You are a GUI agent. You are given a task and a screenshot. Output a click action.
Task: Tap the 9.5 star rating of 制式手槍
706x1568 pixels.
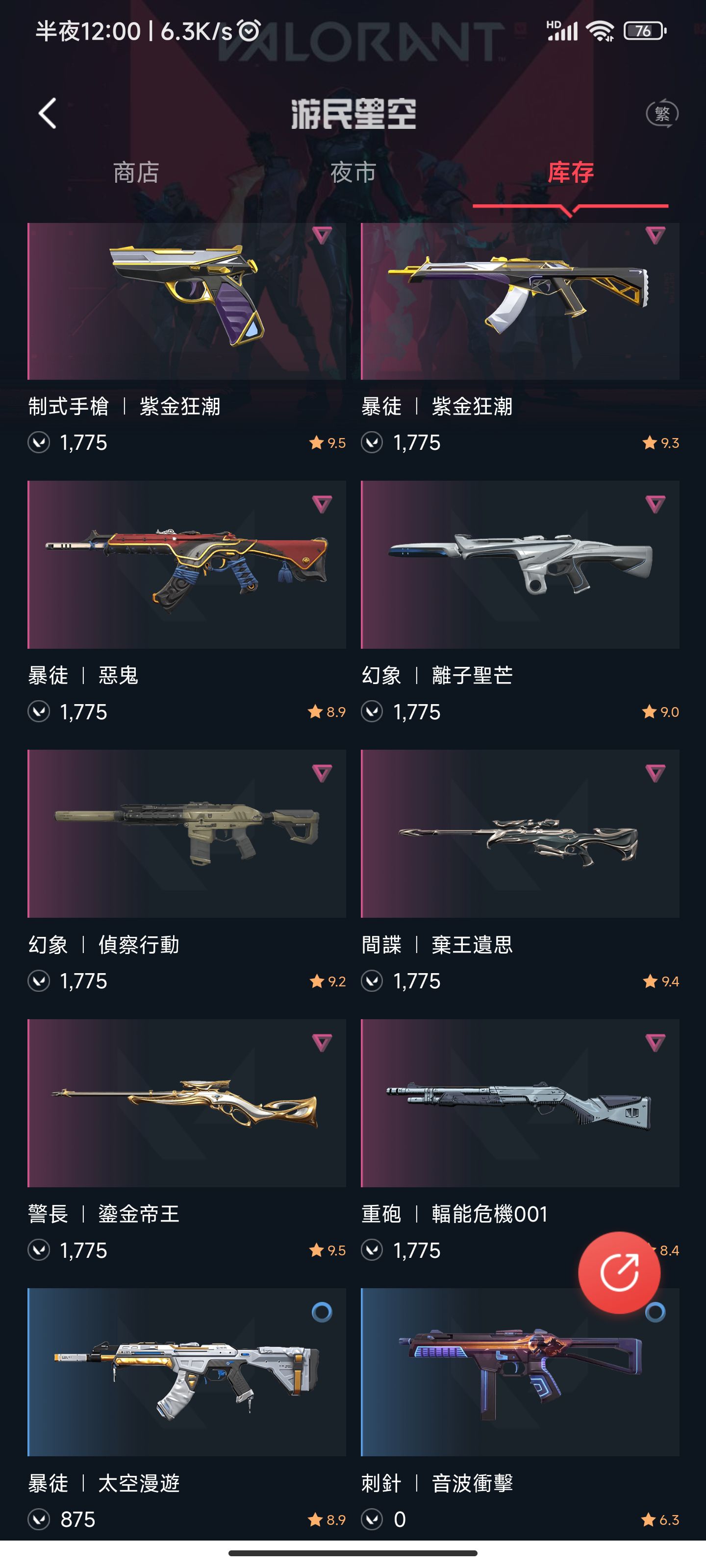pos(328,443)
